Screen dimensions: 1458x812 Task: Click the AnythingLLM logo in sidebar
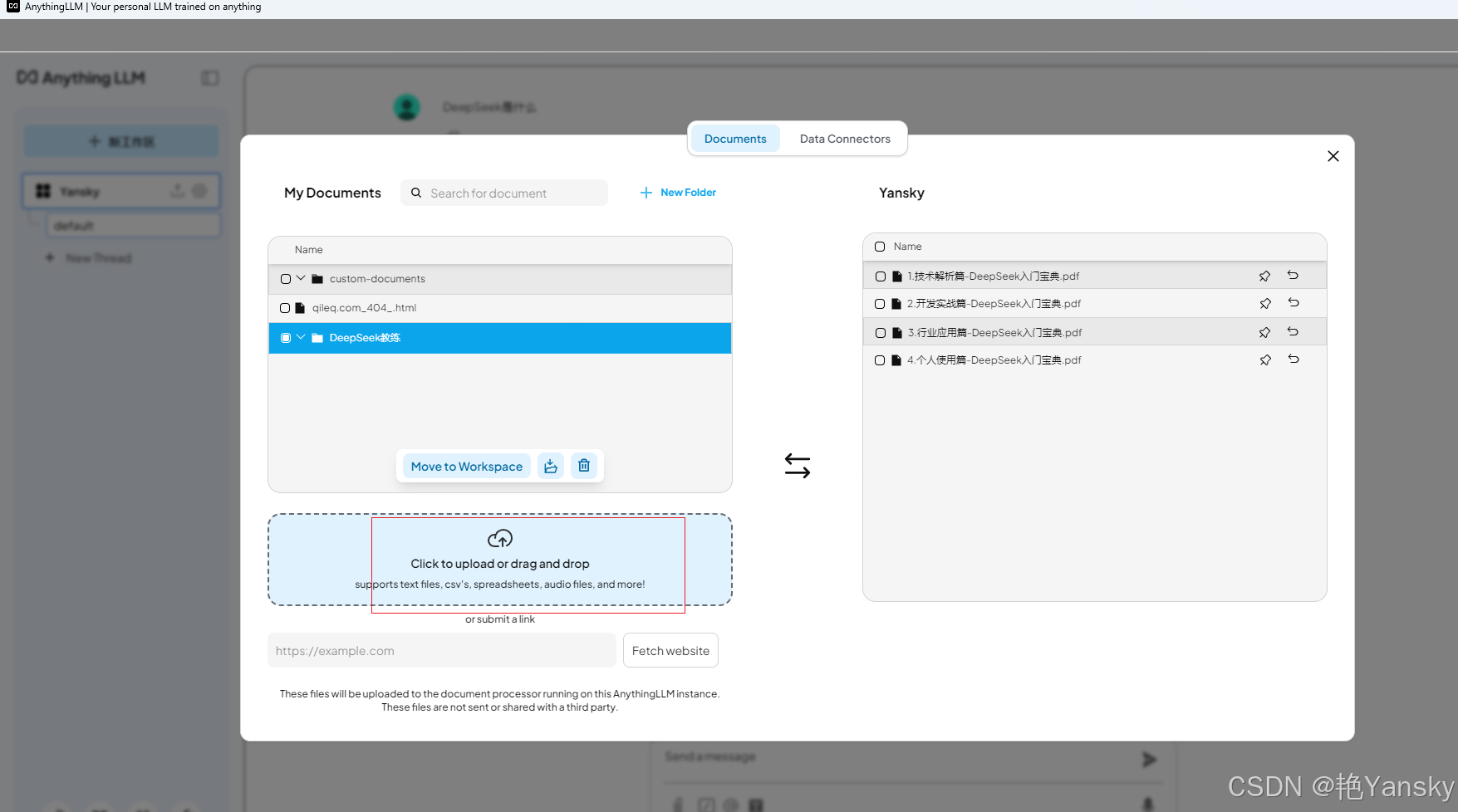(81, 78)
